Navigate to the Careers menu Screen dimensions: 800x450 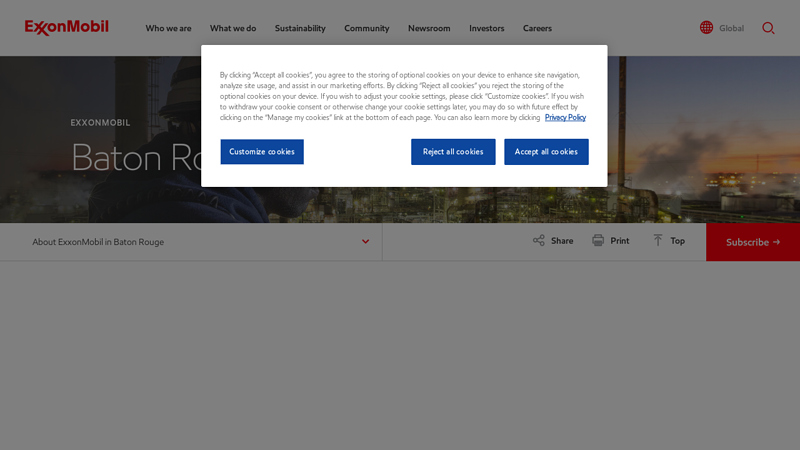coord(537,28)
